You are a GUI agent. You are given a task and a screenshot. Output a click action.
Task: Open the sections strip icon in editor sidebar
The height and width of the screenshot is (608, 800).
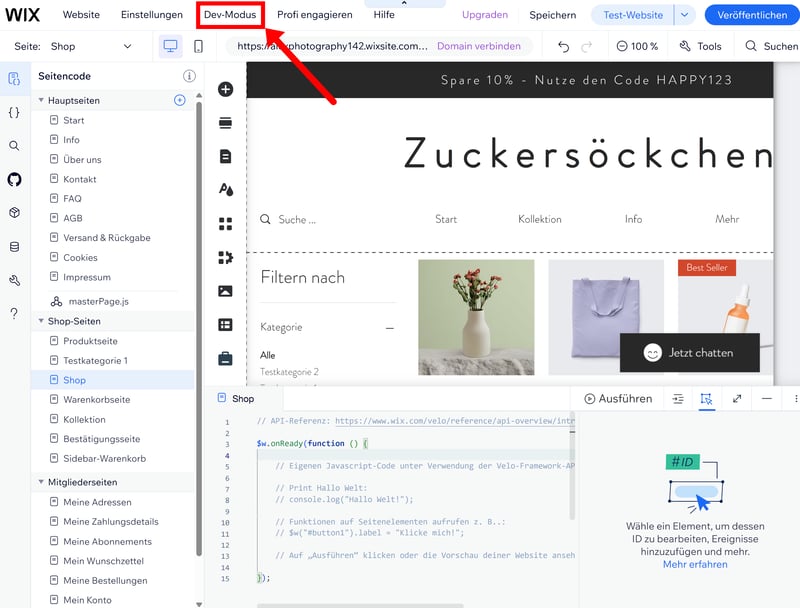[x=226, y=122]
